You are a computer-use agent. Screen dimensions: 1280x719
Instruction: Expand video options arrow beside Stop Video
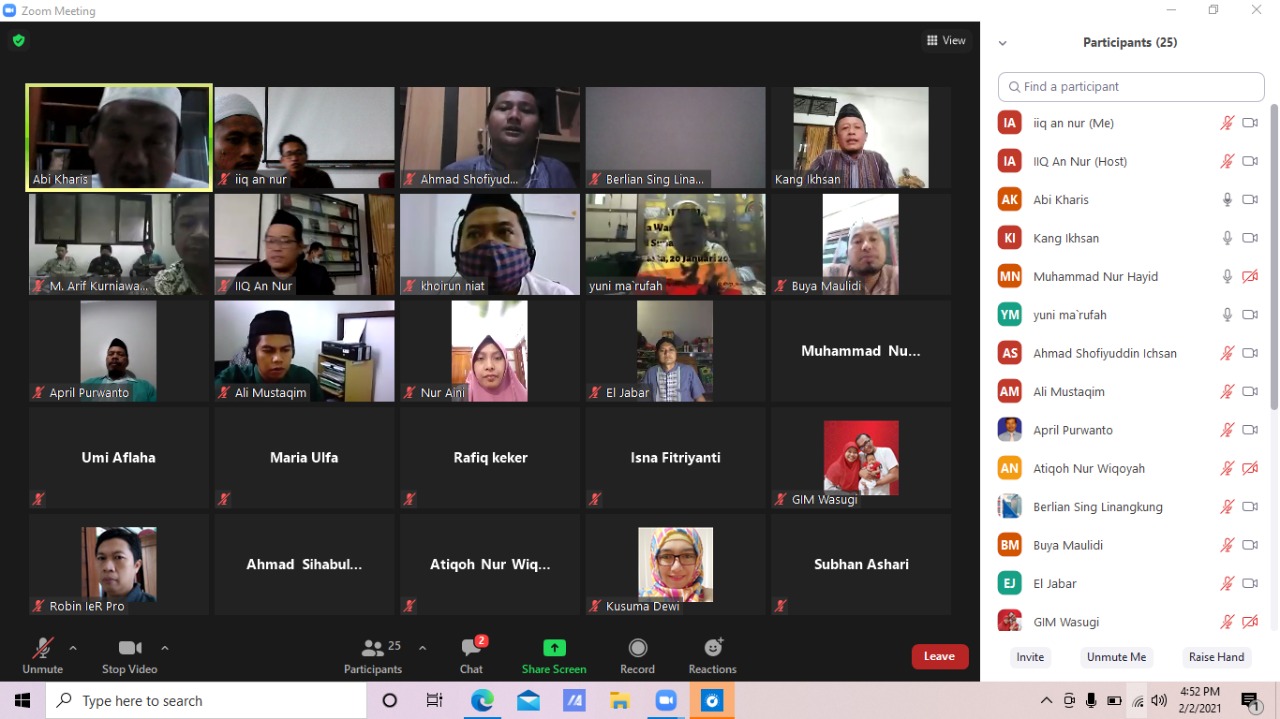point(165,648)
